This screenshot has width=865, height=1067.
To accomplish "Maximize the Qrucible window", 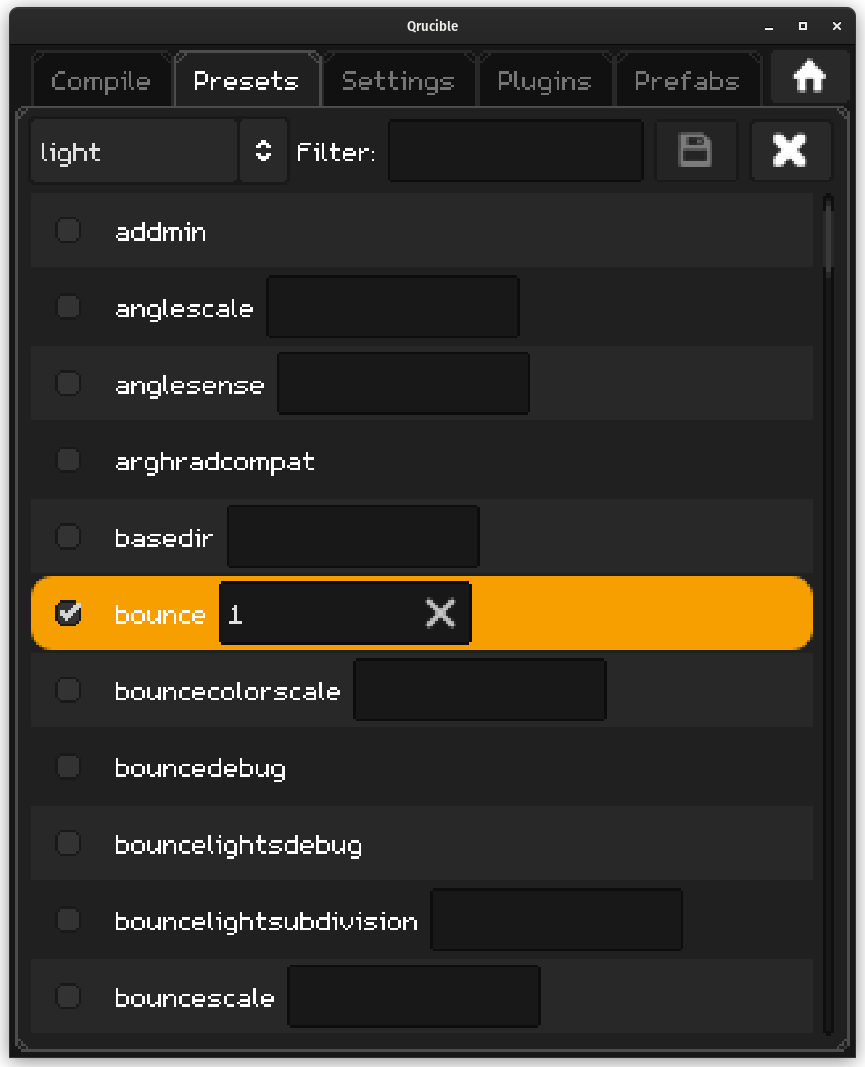I will pos(802,26).
